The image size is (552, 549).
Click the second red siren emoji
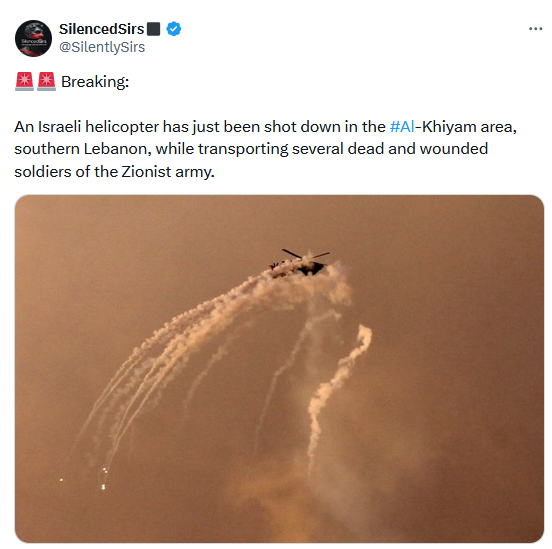click(46, 81)
